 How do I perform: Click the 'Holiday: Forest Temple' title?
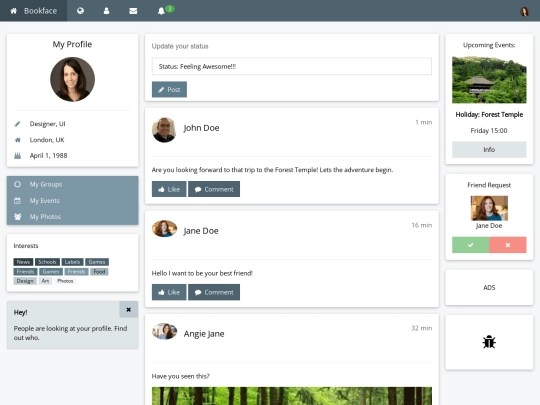click(x=489, y=115)
